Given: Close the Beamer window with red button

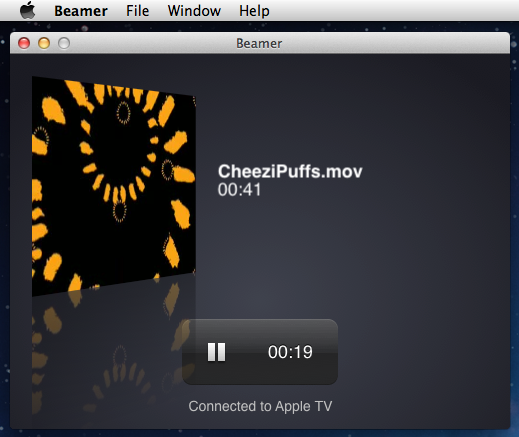Looking at the screenshot, I should tap(24, 43).
